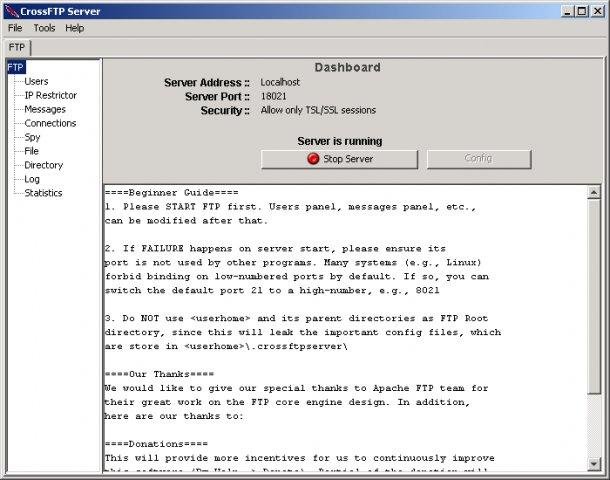
Task: Click the 'Allow only TSL/SSL sessions' text
Action: pos(318,110)
